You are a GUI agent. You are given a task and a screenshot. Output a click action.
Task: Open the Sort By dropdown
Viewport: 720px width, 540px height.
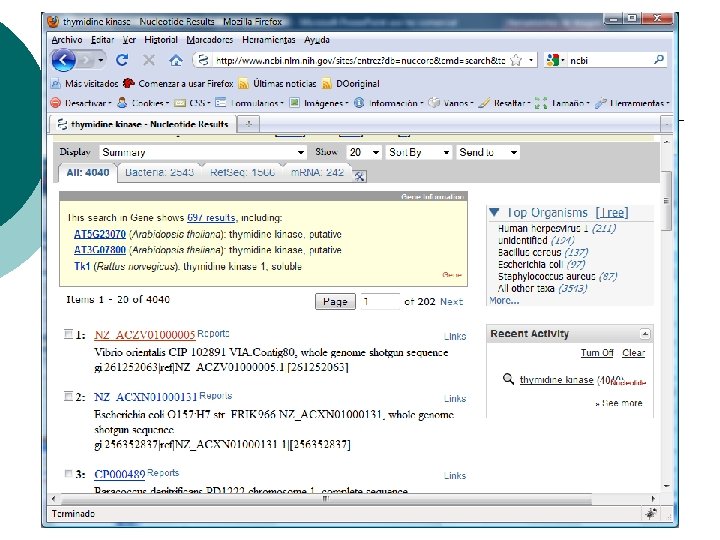pyautogui.click(x=419, y=152)
